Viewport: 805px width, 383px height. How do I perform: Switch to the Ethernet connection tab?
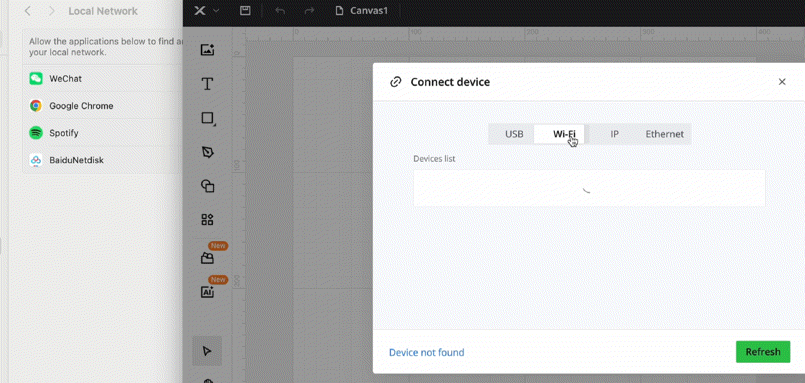[x=664, y=134]
